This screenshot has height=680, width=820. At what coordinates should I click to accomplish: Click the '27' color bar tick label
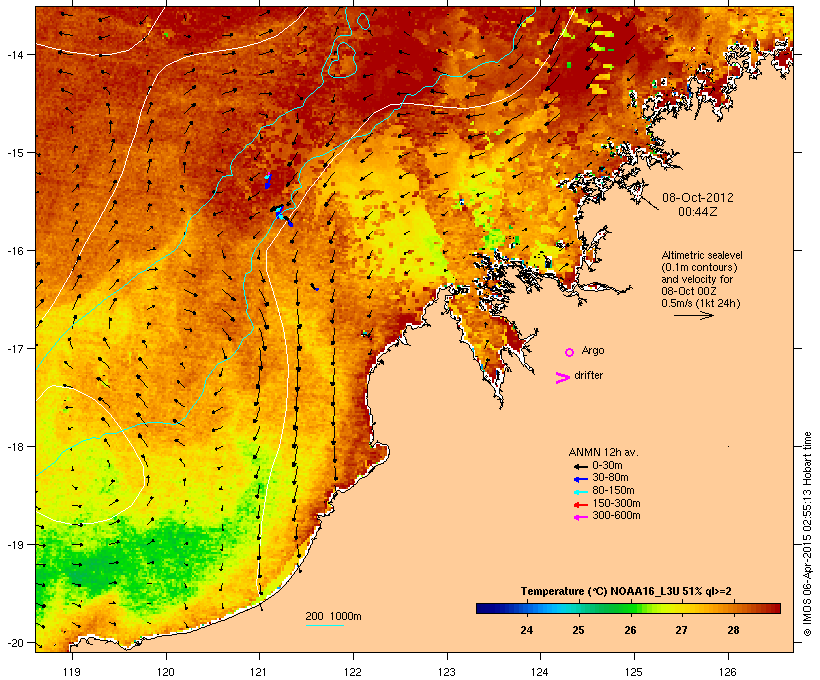681,630
